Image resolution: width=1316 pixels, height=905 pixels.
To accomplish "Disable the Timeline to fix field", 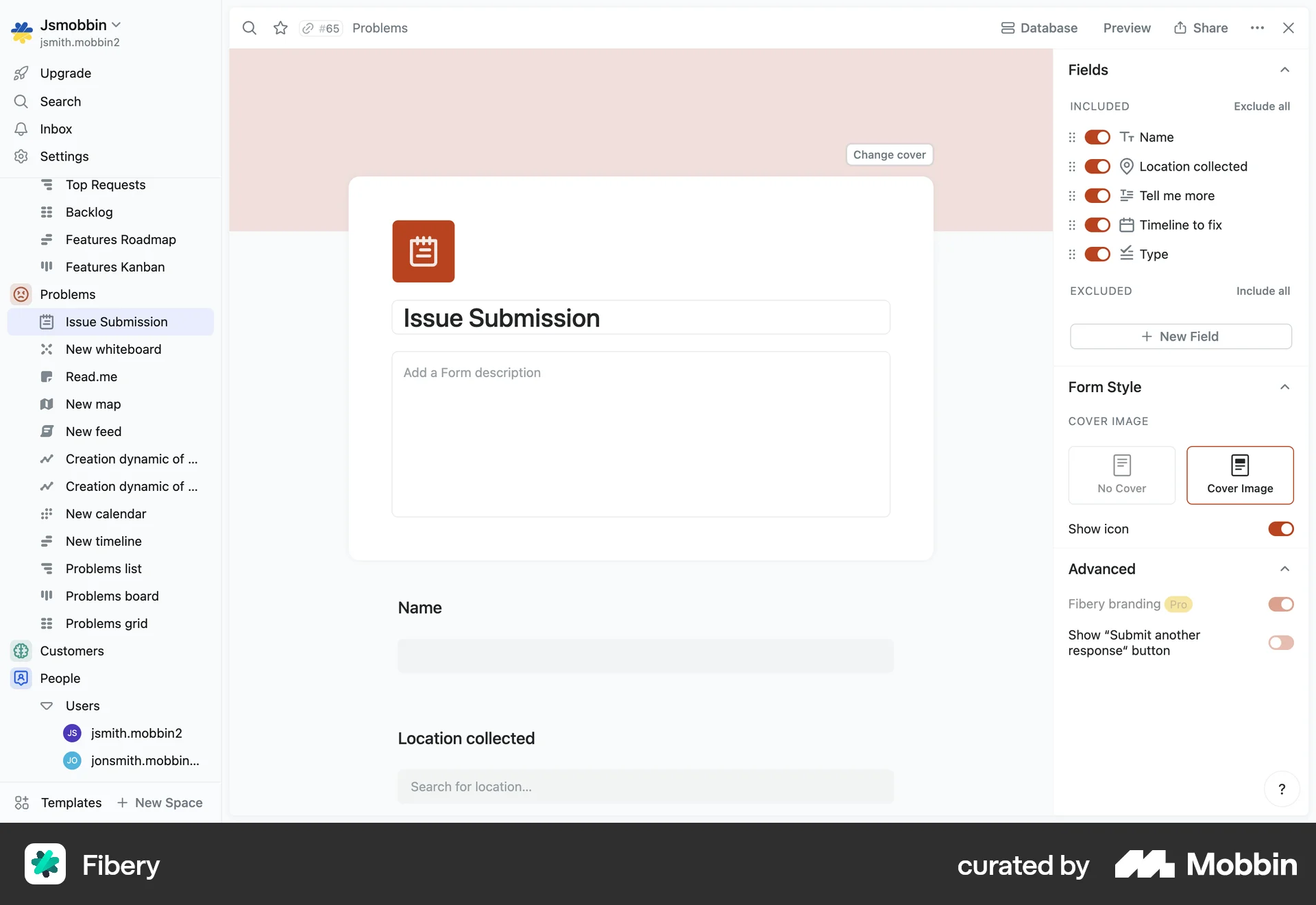I will (x=1097, y=225).
